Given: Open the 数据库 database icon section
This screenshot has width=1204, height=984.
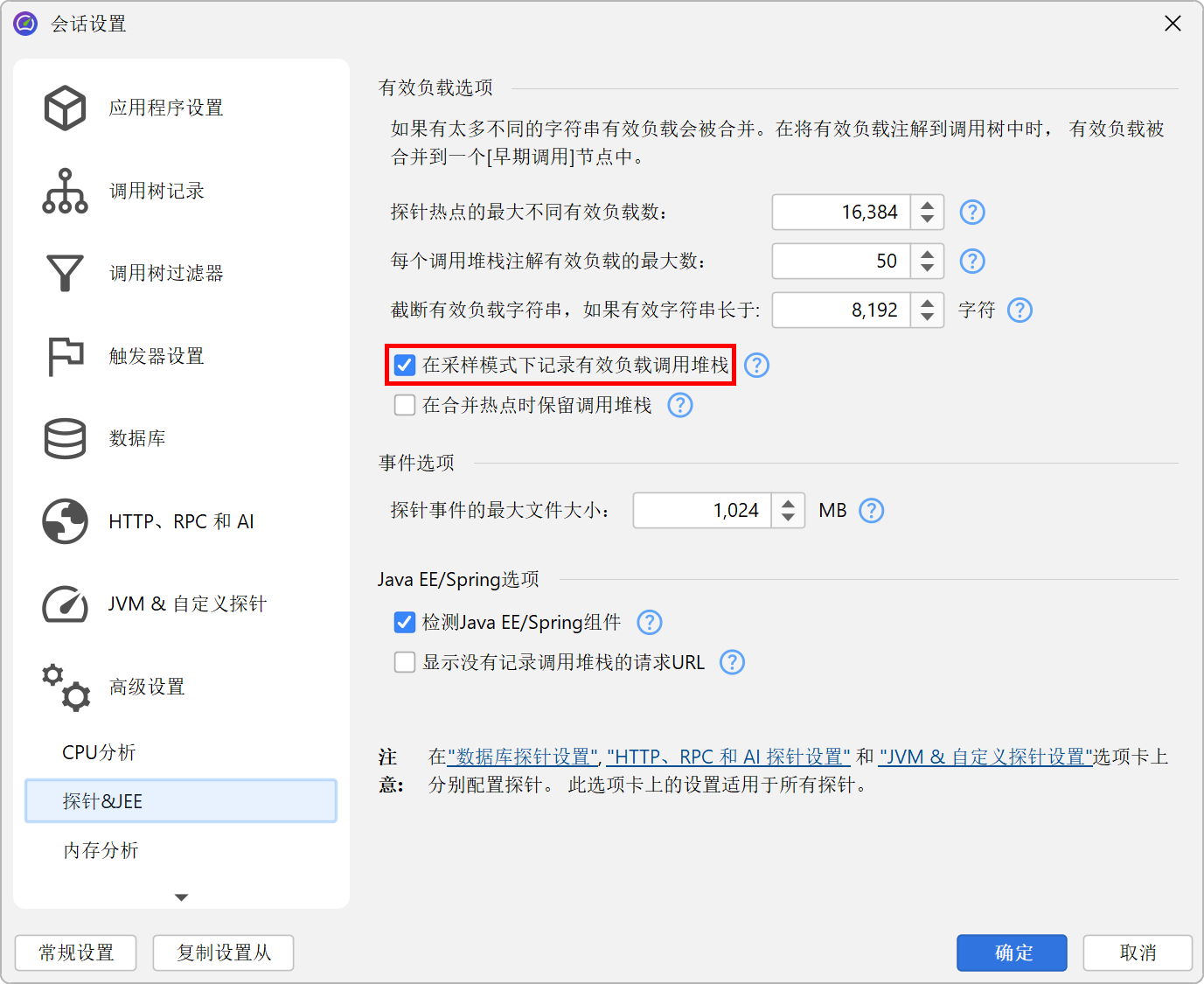Looking at the screenshot, I should (66, 438).
